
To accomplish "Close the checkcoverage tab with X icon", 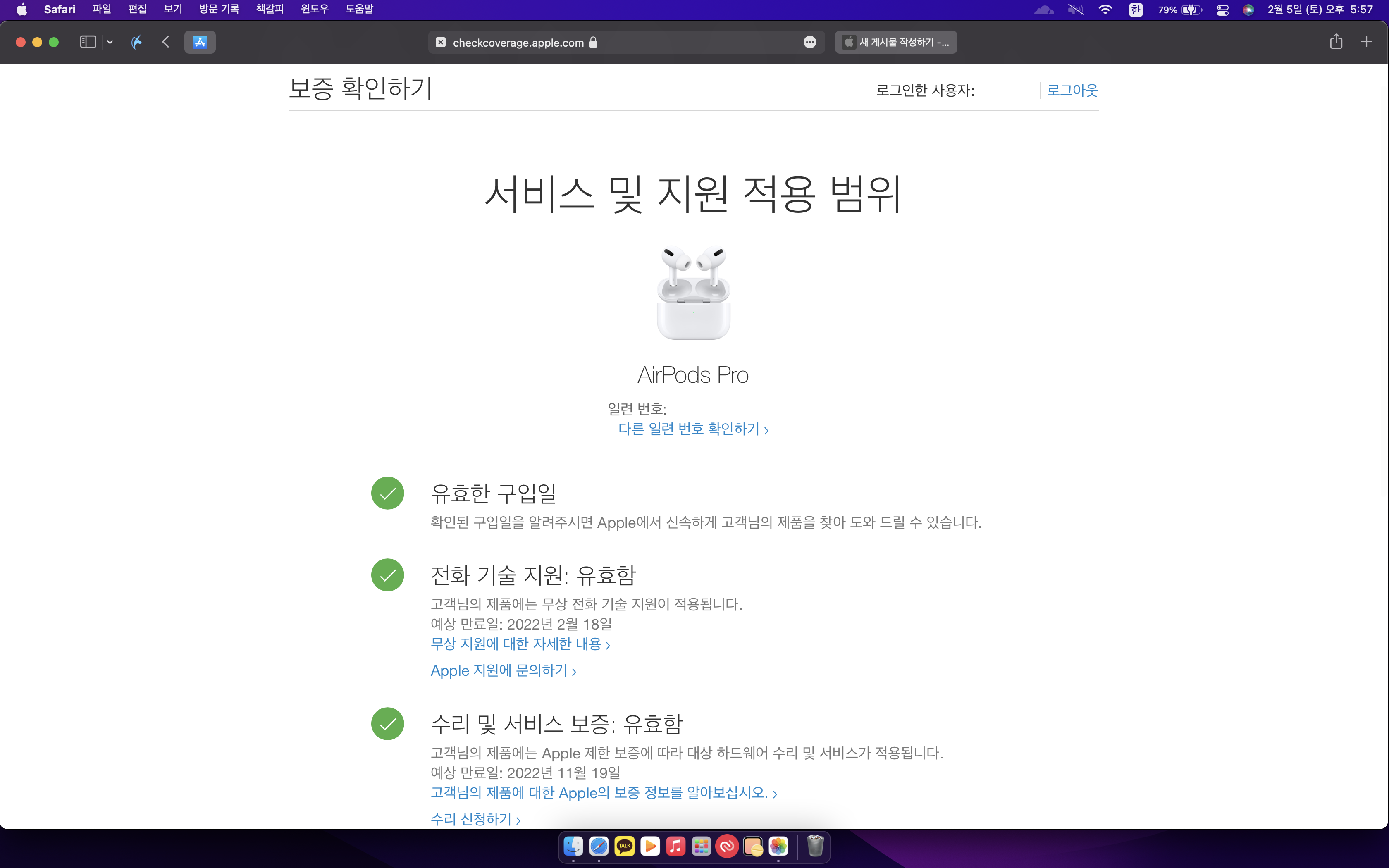I will pos(440,42).
